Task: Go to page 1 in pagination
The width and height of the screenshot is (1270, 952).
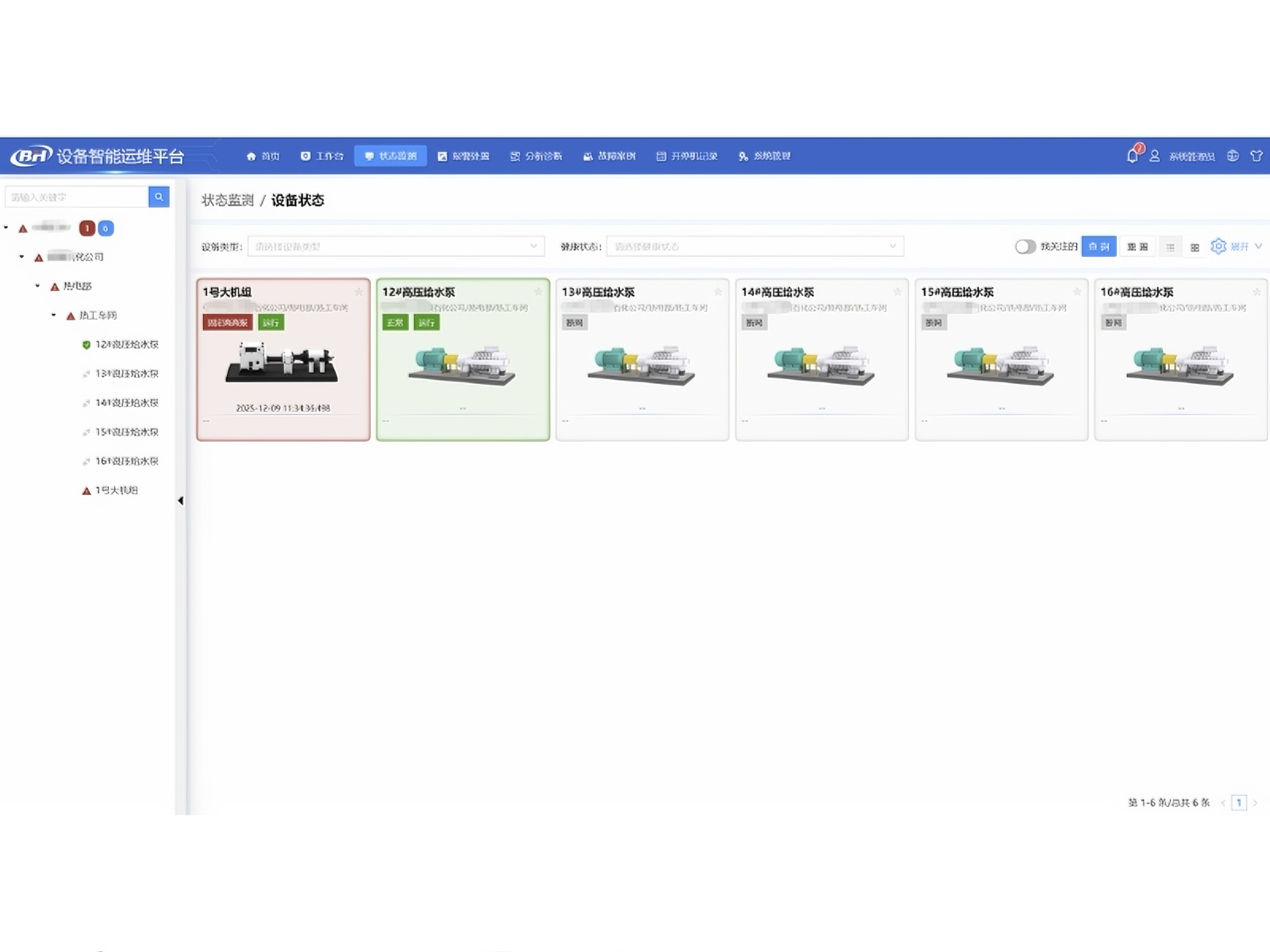Action: pyautogui.click(x=1238, y=802)
